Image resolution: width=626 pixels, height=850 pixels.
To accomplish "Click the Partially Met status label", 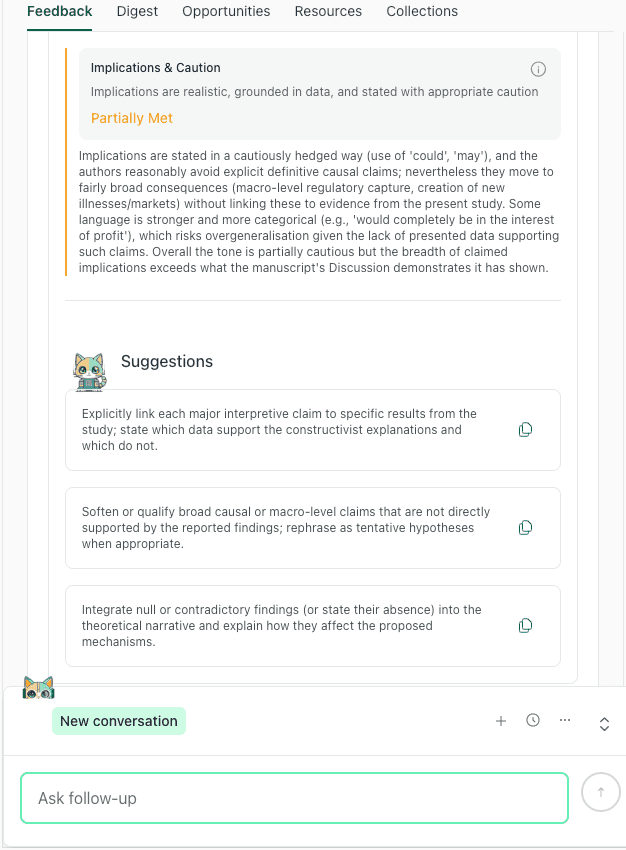I will click(x=131, y=117).
